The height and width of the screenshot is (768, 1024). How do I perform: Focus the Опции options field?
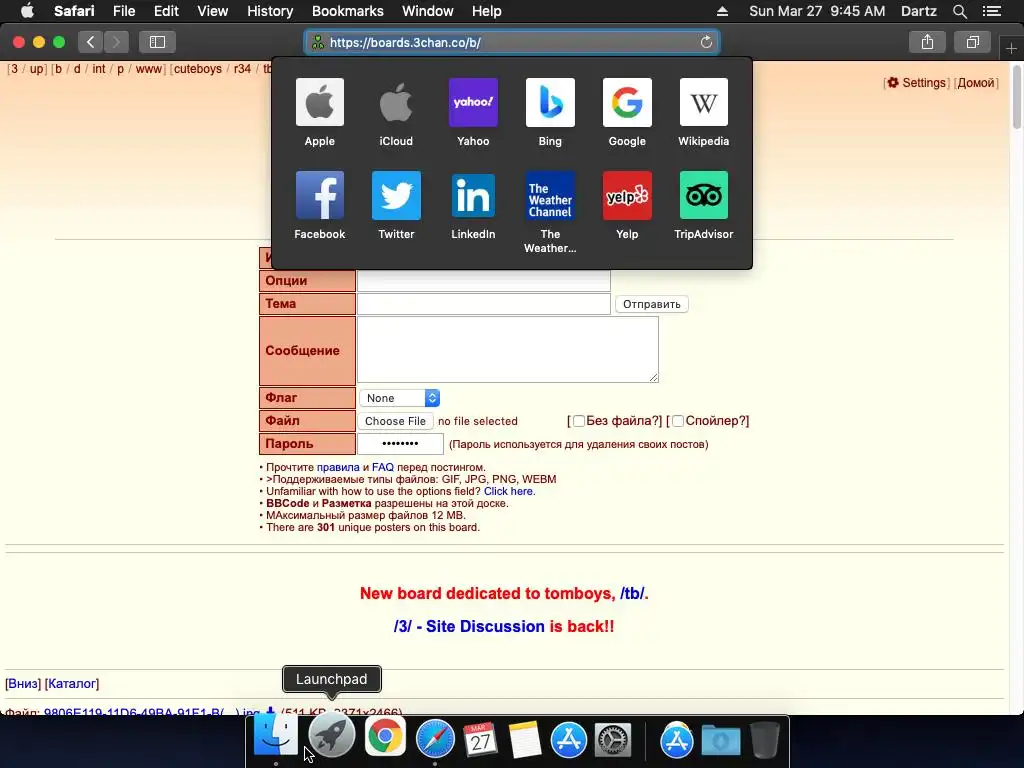(x=484, y=281)
